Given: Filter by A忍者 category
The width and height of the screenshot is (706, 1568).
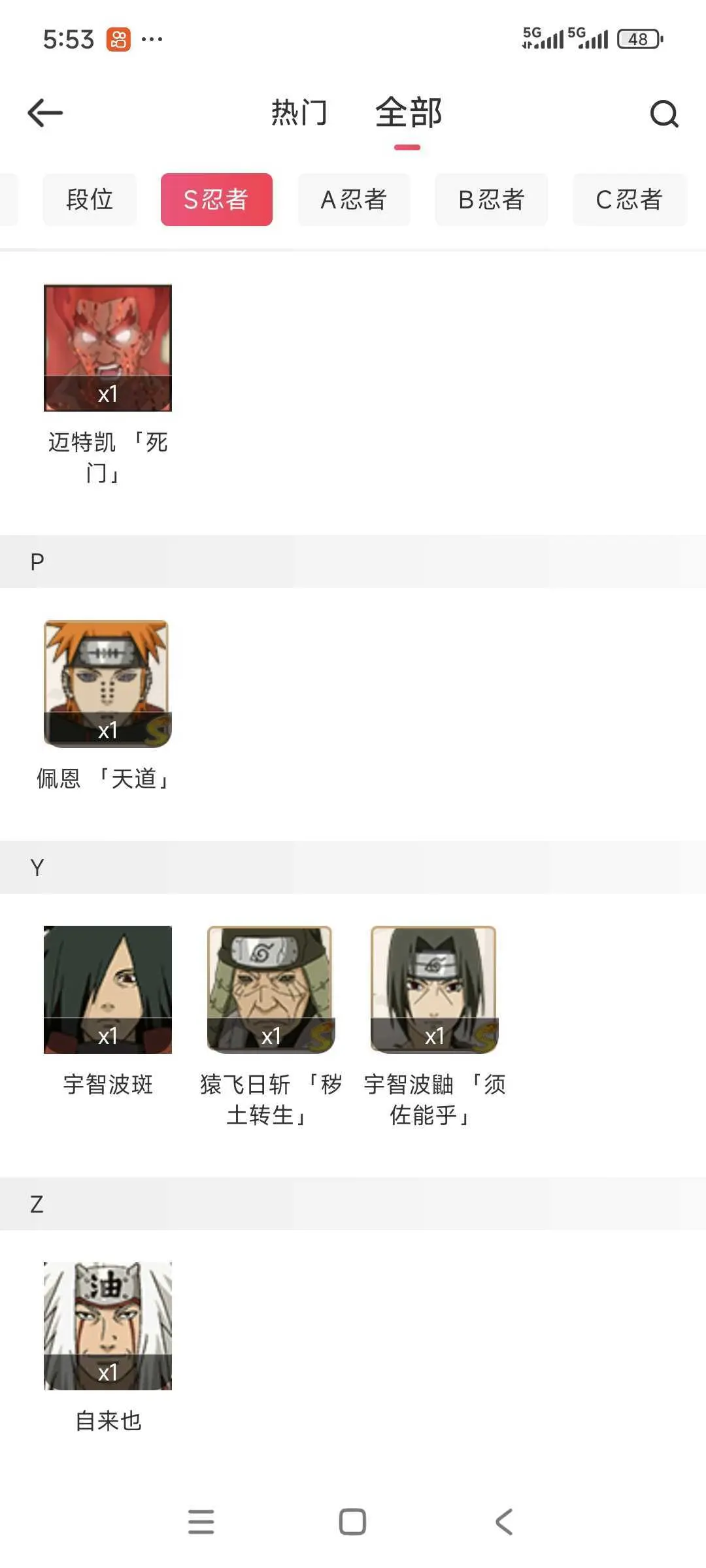Looking at the screenshot, I should pyautogui.click(x=354, y=200).
